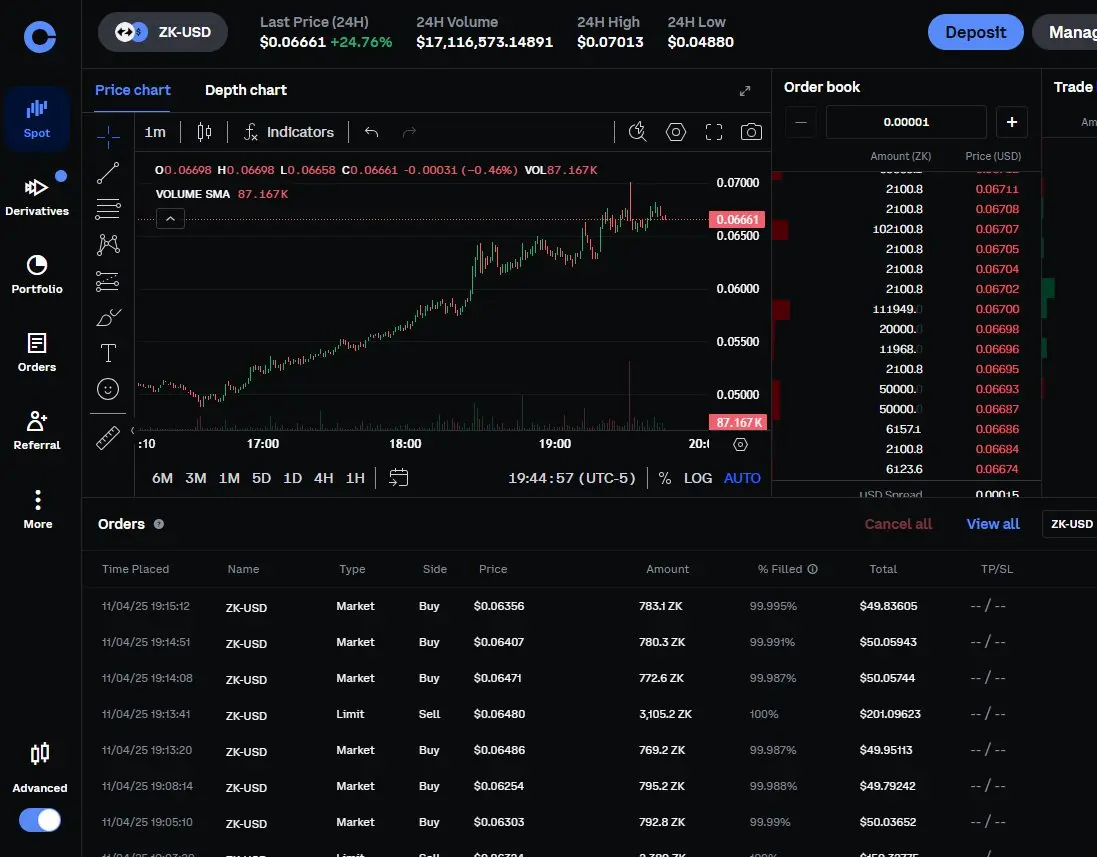The width and height of the screenshot is (1097, 857).
Task: Open the Derivatives section
Action: tap(37, 197)
